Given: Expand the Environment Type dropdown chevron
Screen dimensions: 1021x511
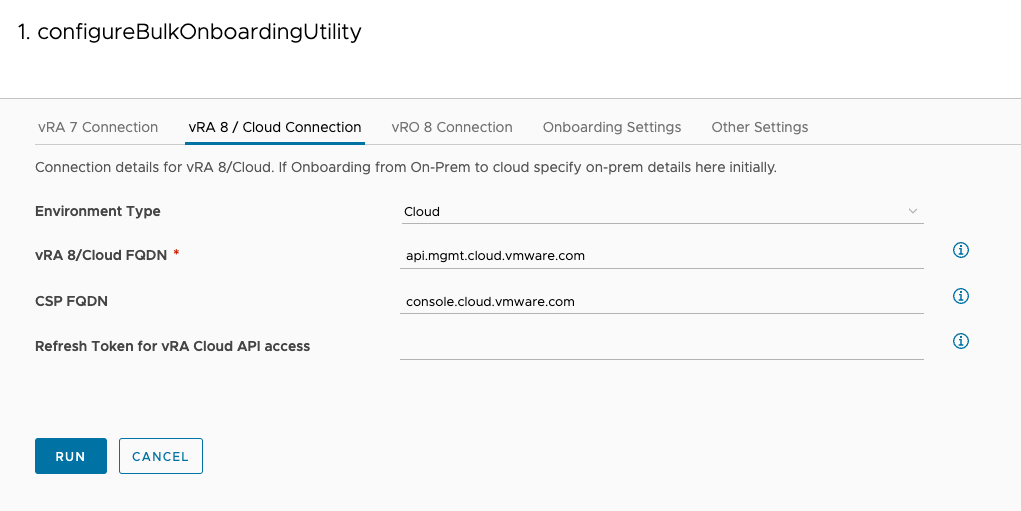Looking at the screenshot, I should coord(912,211).
